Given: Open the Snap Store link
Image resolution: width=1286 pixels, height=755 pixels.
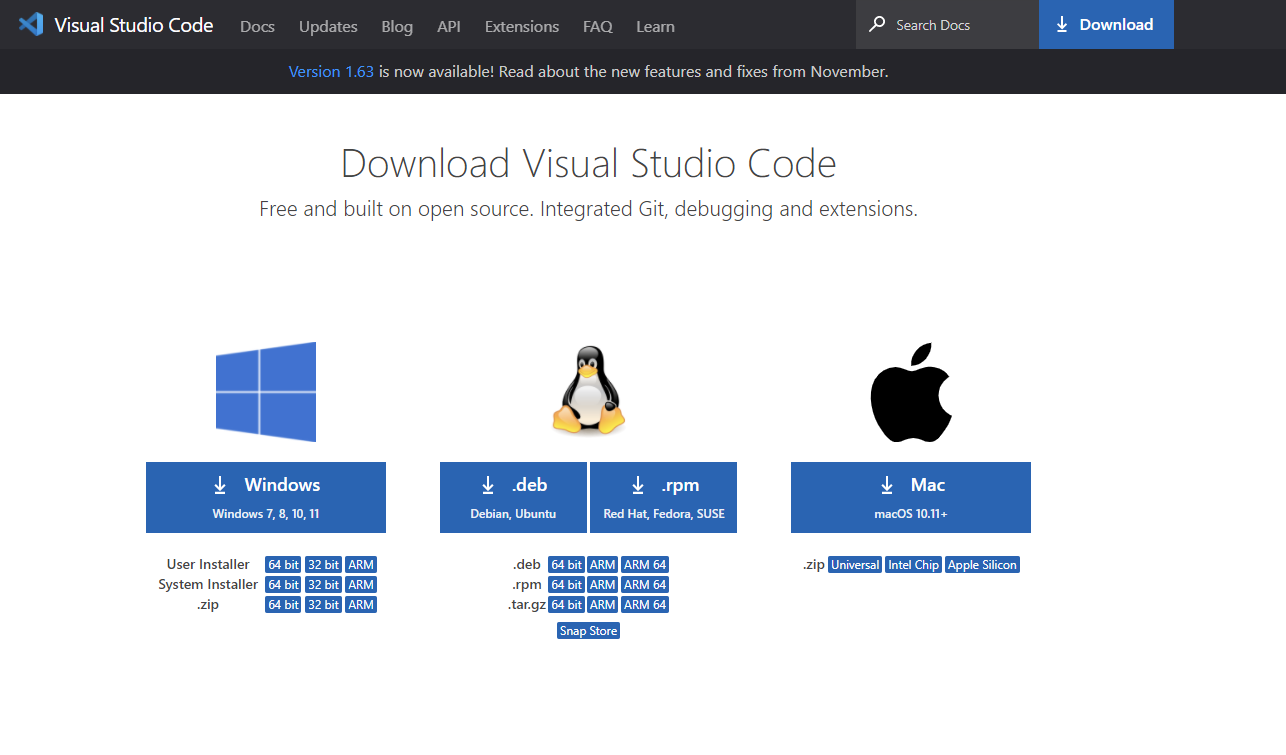Looking at the screenshot, I should (589, 631).
